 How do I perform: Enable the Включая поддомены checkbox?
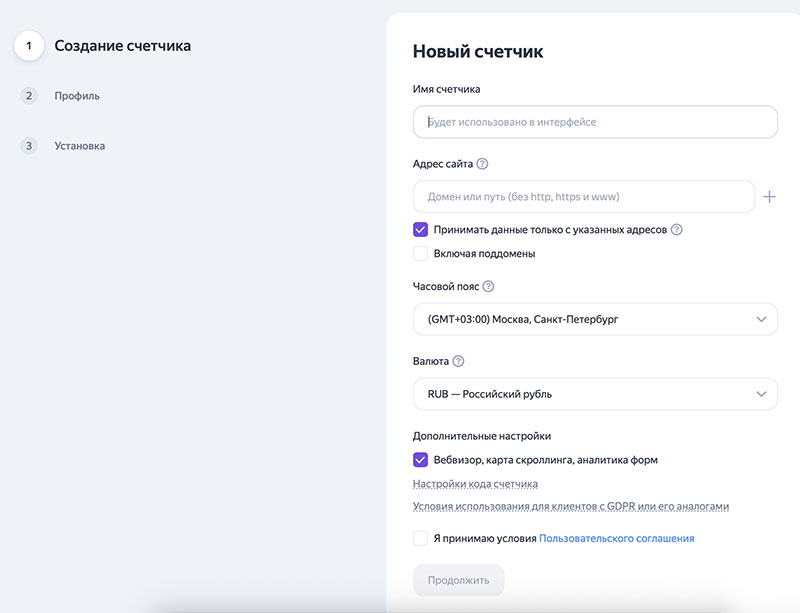coord(420,254)
